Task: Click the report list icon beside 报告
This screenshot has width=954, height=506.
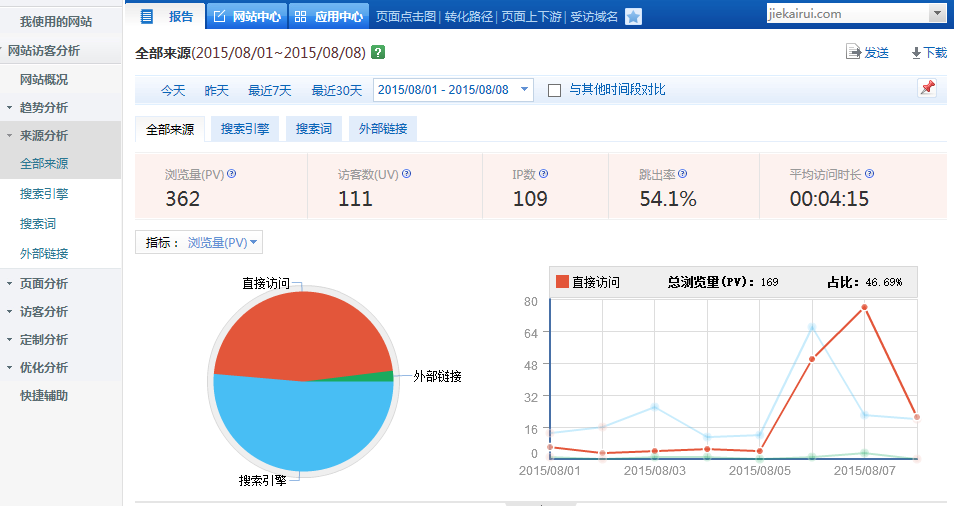Action: 147,16
